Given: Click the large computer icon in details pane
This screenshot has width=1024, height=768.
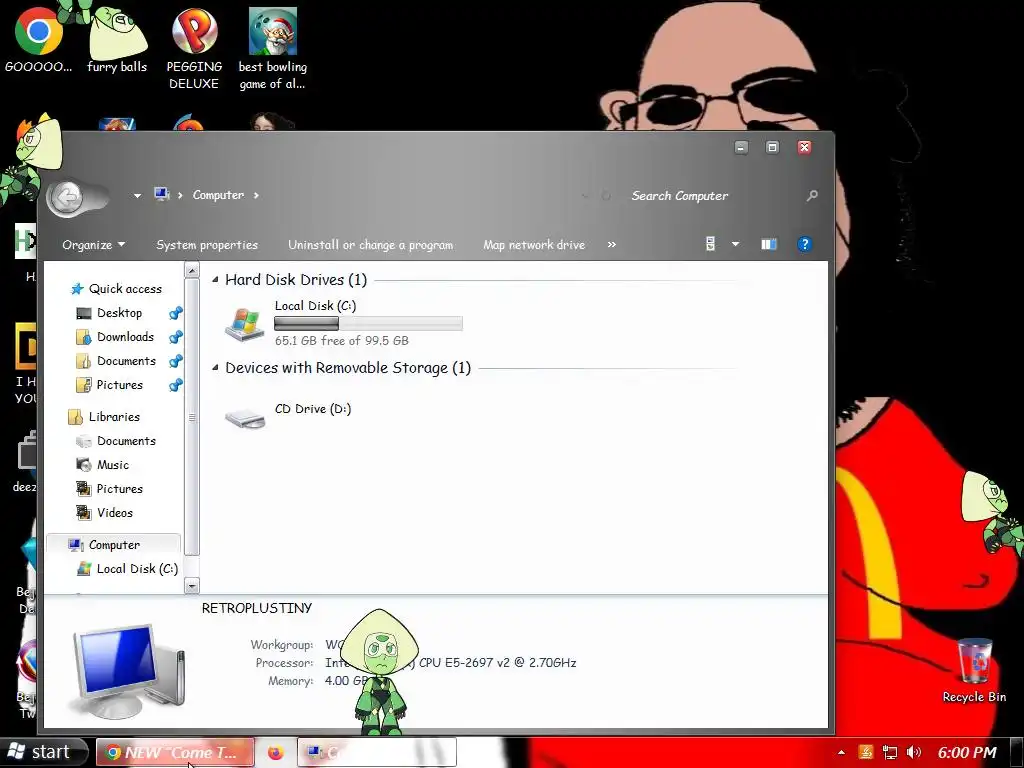Looking at the screenshot, I should (129, 670).
